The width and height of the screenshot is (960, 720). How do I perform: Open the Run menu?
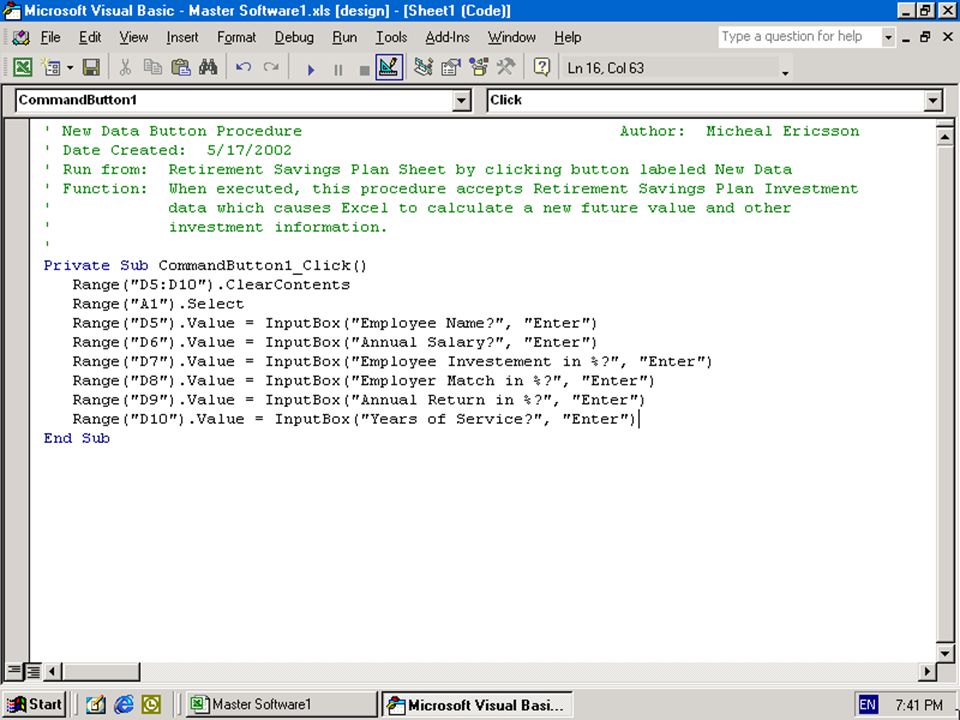coord(345,37)
